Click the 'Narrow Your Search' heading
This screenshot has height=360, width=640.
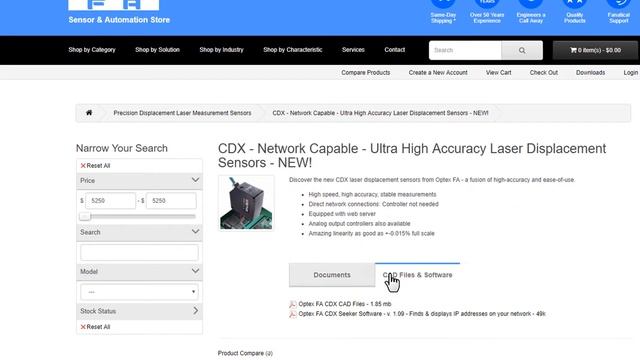[x=122, y=148]
